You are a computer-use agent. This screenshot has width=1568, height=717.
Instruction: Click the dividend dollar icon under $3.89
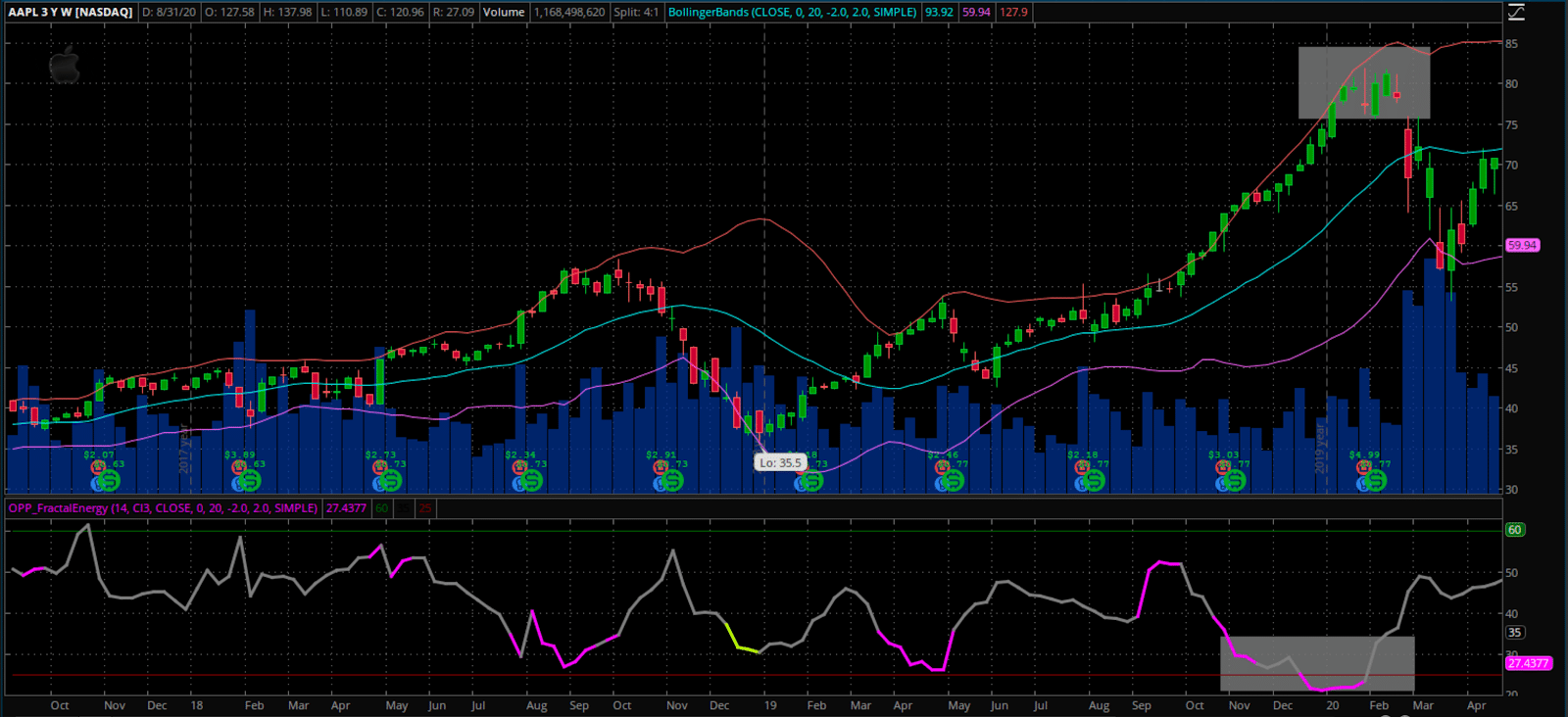coord(250,481)
